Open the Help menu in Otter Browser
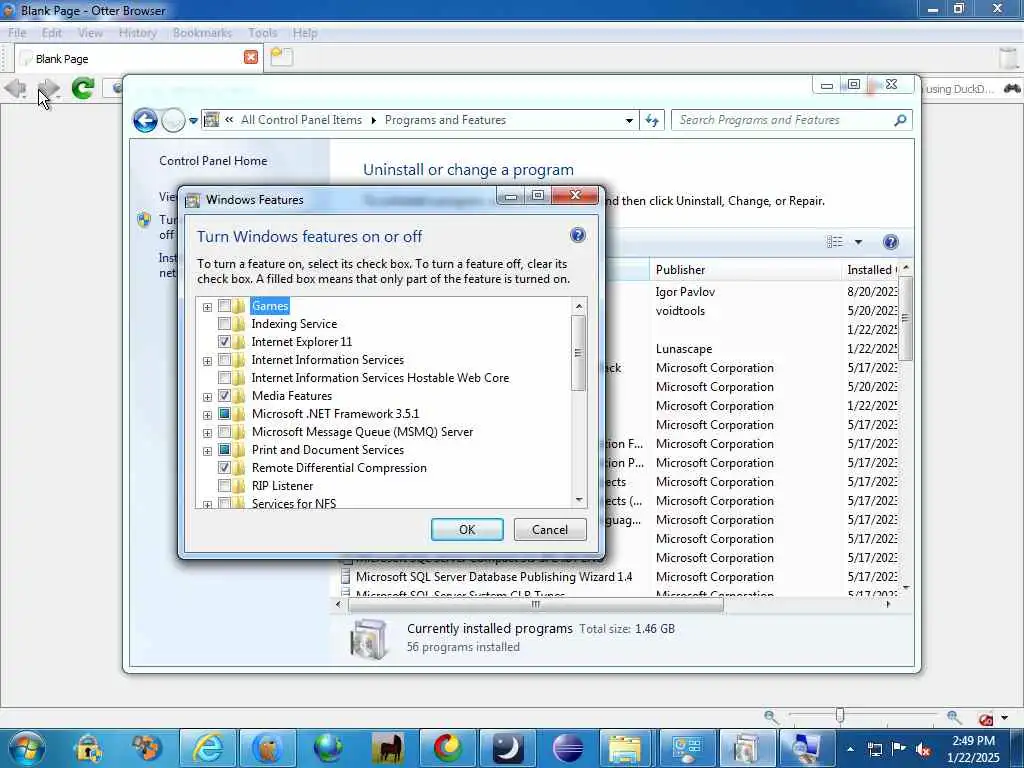The image size is (1024, 768). (x=305, y=33)
